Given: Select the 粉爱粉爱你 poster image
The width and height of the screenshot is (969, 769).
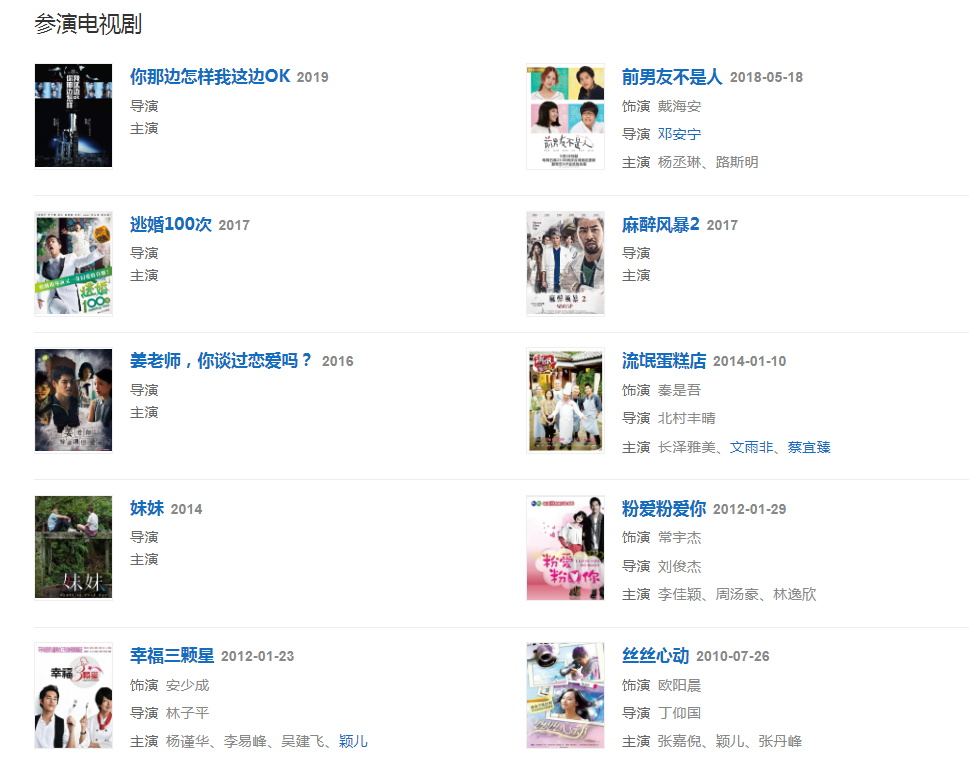Looking at the screenshot, I should point(565,548).
